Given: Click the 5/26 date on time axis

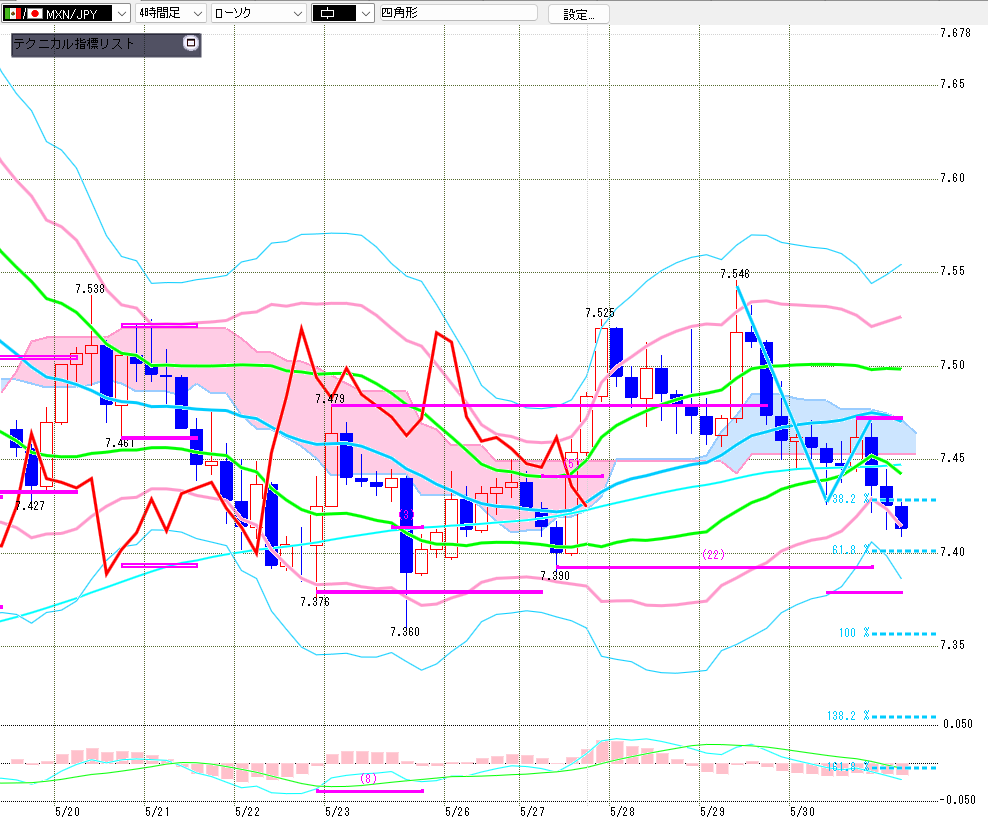Looking at the screenshot, I should pyautogui.click(x=457, y=812).
